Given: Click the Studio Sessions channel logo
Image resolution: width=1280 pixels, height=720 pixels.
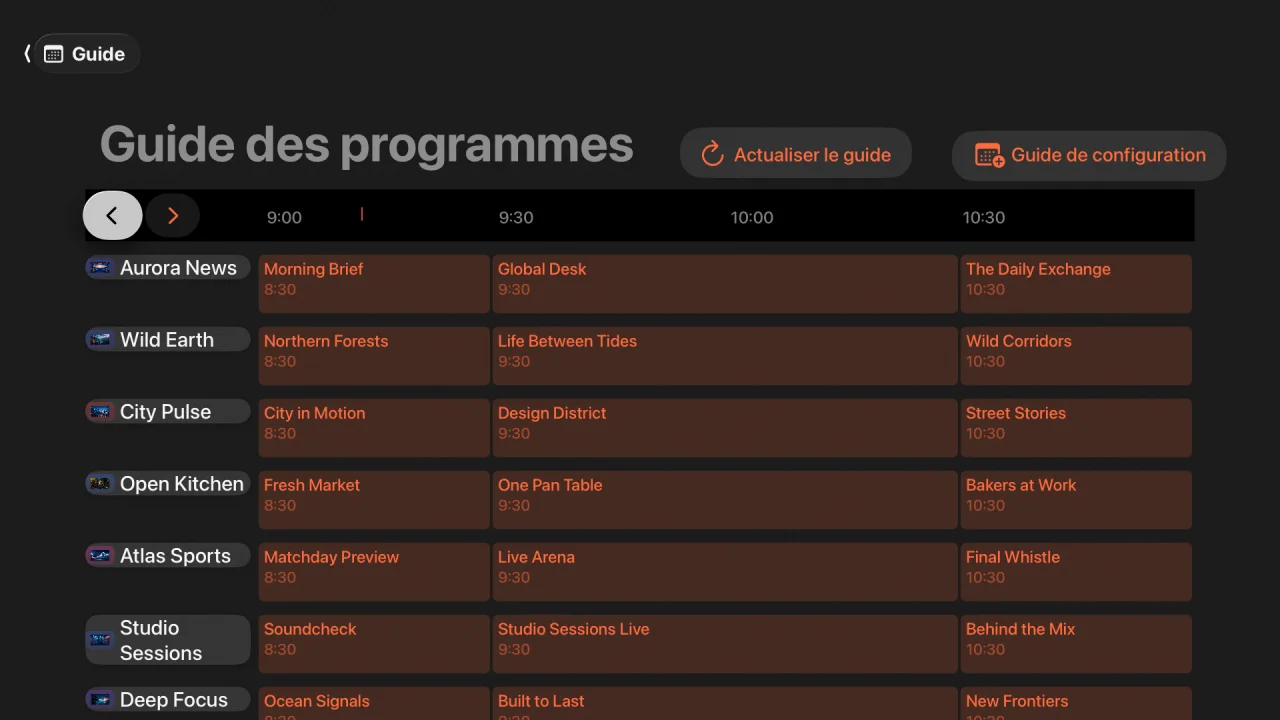Looking at the screenshot, I should tap(100, 639).
